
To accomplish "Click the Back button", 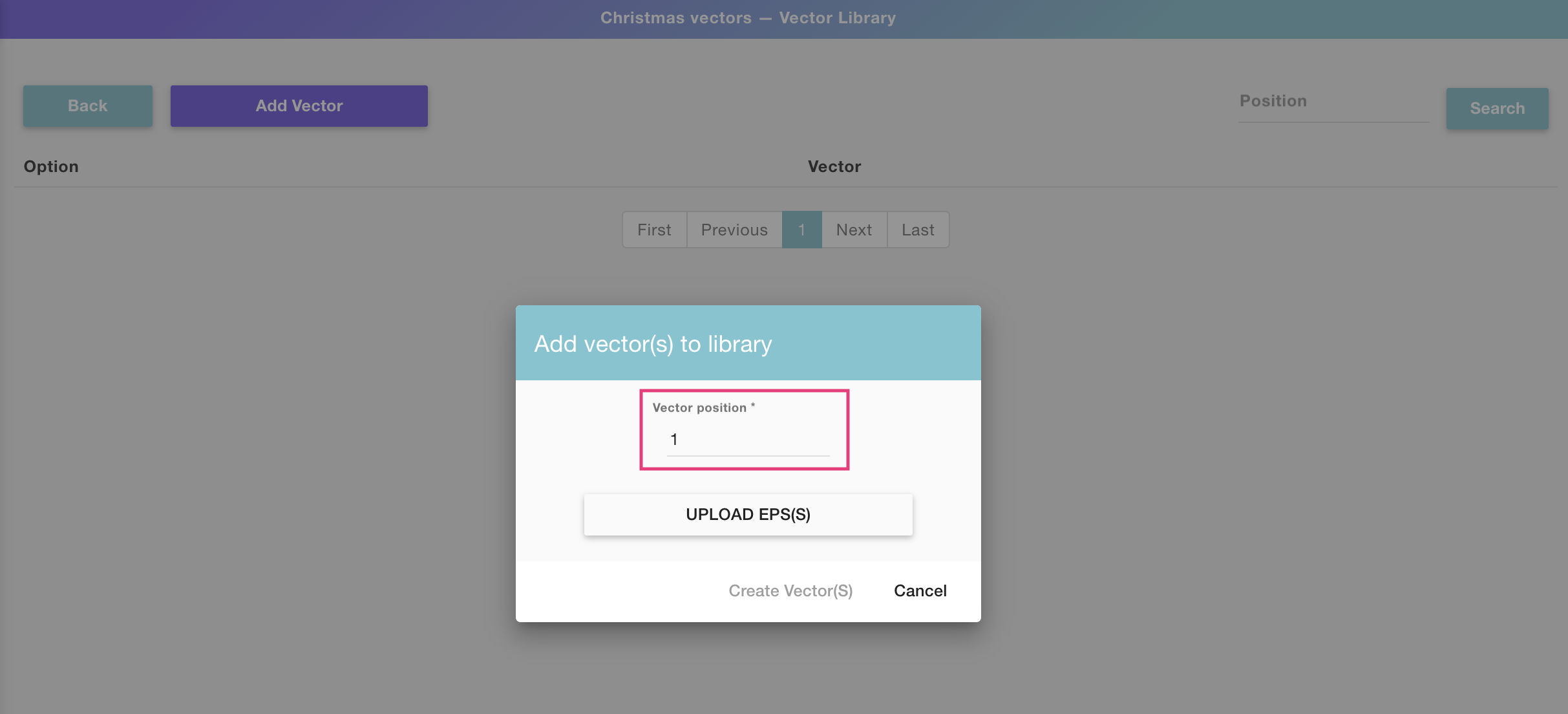I will 88,106.
